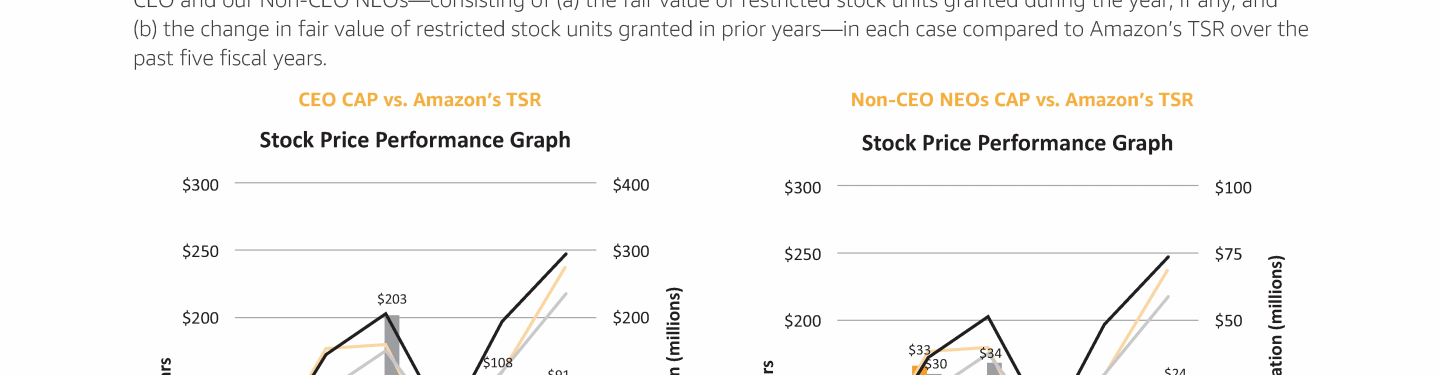
Task: Click the $400 right-axis label of the CEO chart
Action: (x=631, y=185)
